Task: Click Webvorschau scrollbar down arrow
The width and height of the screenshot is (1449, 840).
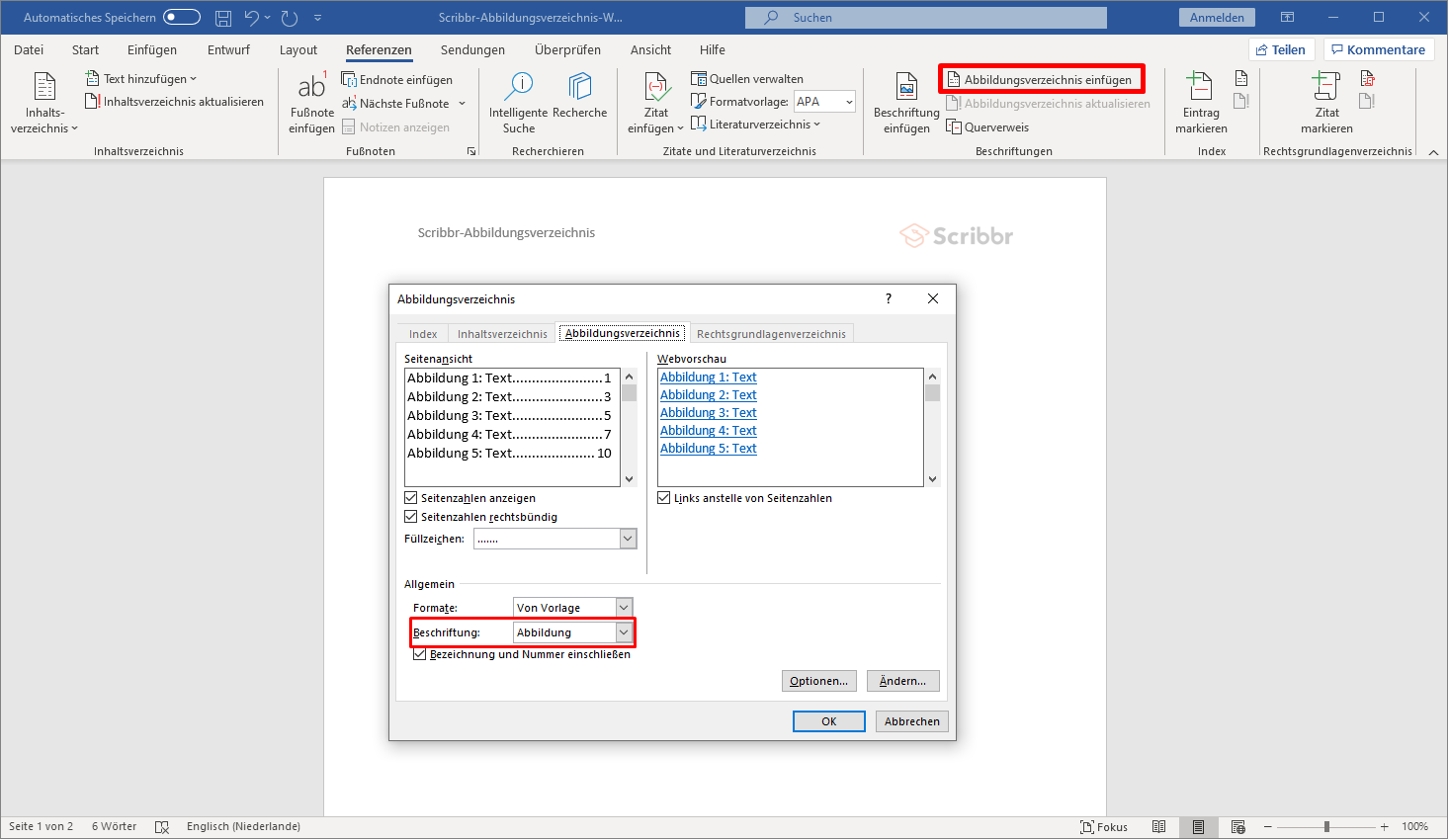Action: (932, 479)
